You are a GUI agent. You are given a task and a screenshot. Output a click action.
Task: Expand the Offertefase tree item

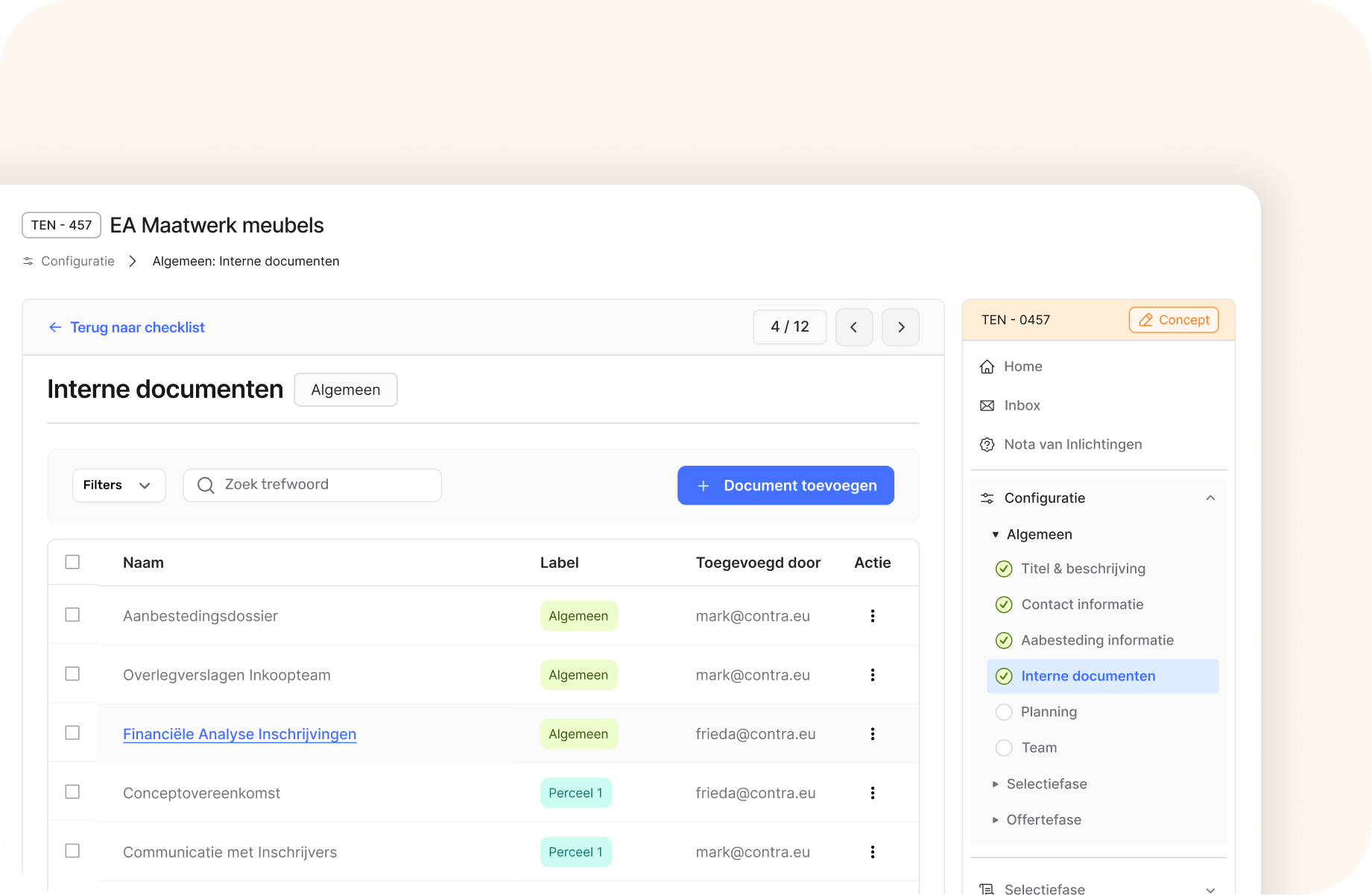click(x=995, y=820)
